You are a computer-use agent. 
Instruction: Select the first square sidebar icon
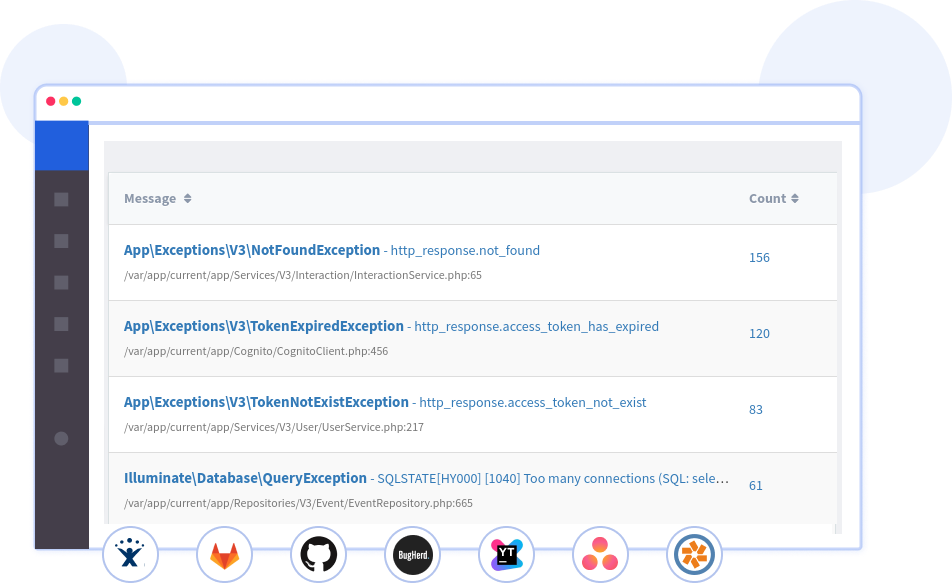pos(61,200)
